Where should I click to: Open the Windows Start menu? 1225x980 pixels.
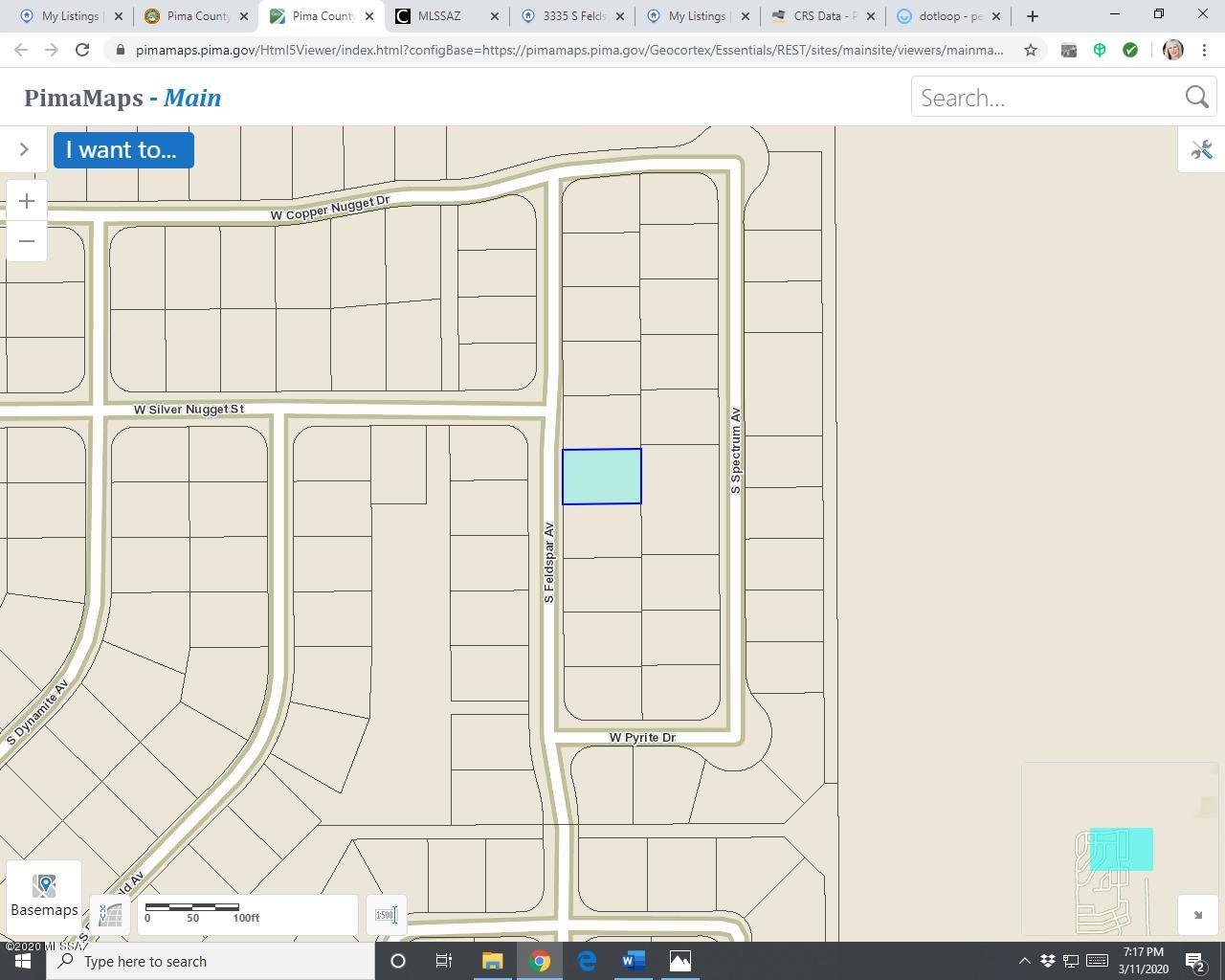coord(23,961)
